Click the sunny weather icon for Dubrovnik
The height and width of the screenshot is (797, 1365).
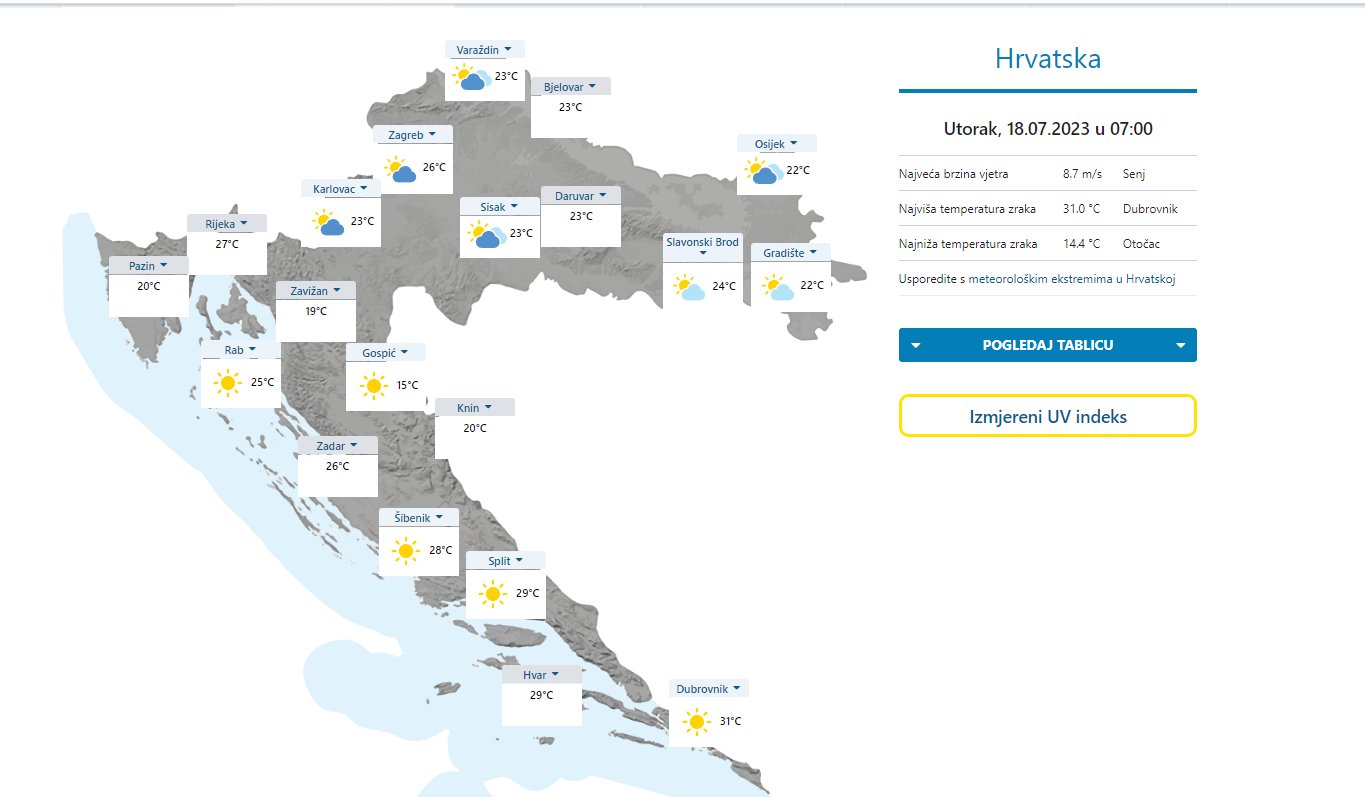pos(696,721)
